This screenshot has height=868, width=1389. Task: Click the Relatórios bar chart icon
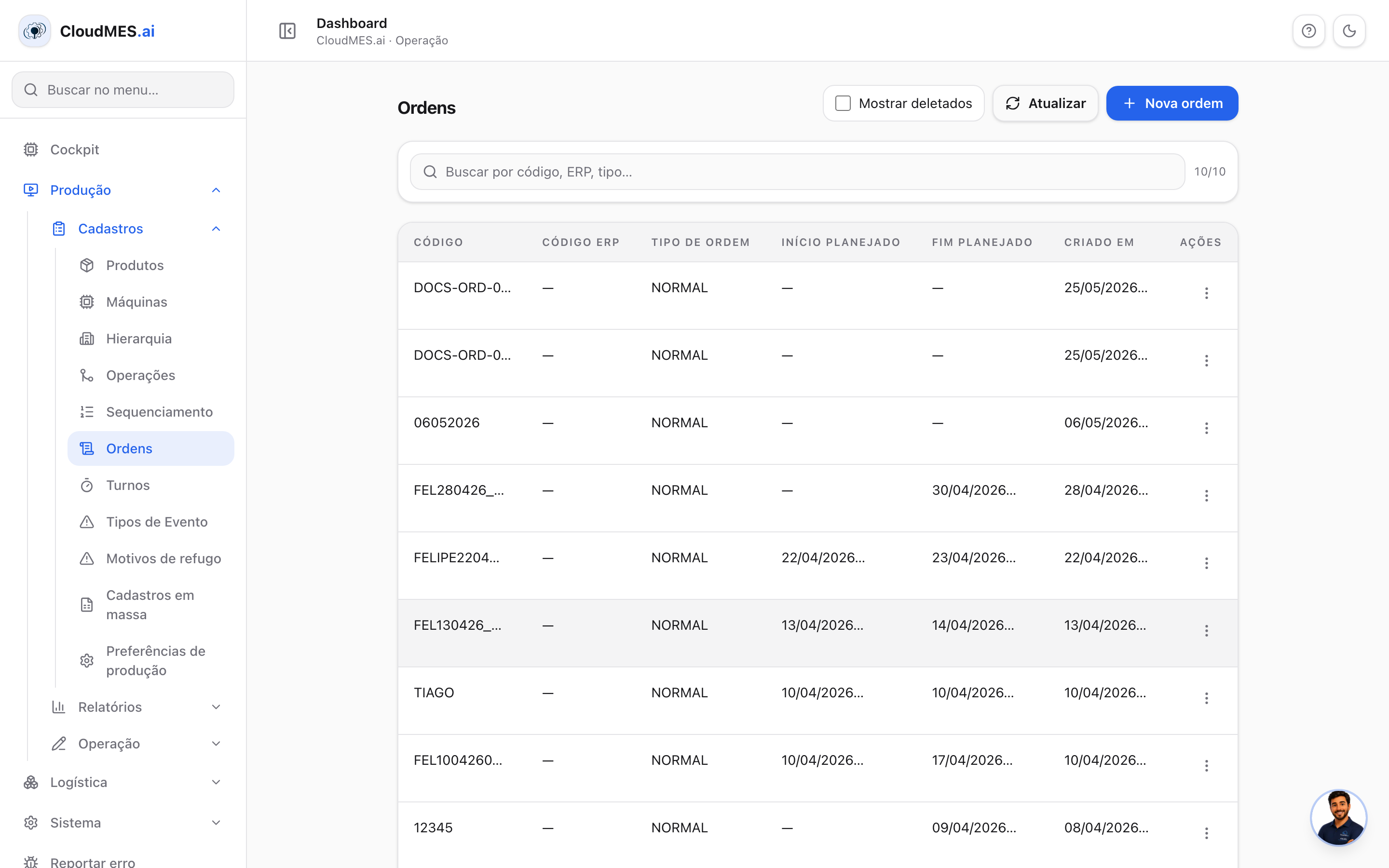58,706
